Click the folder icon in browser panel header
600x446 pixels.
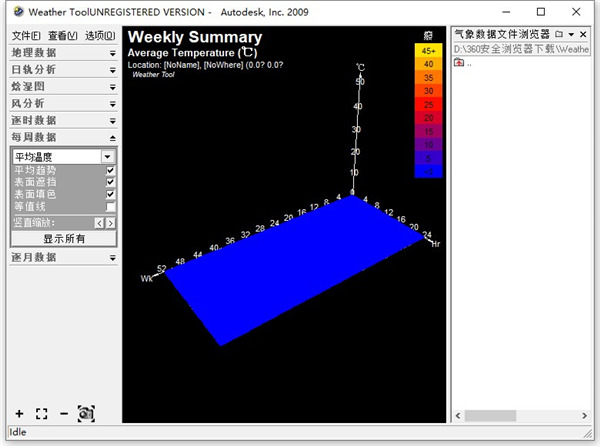[x=559, y=34]
